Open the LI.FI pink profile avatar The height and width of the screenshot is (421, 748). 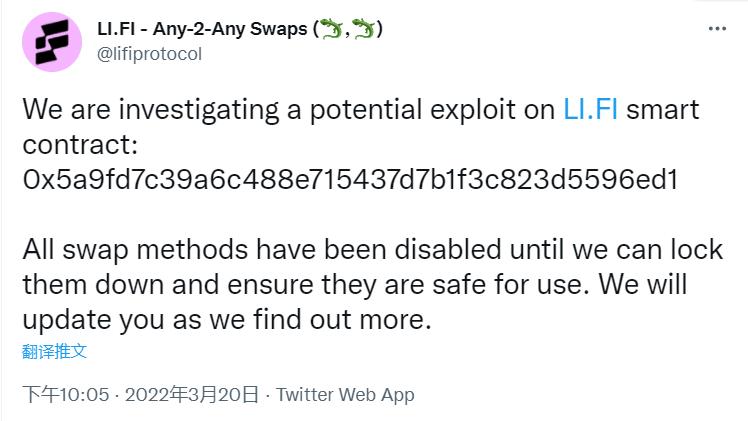pyautogui.click(x=52, y=42)
